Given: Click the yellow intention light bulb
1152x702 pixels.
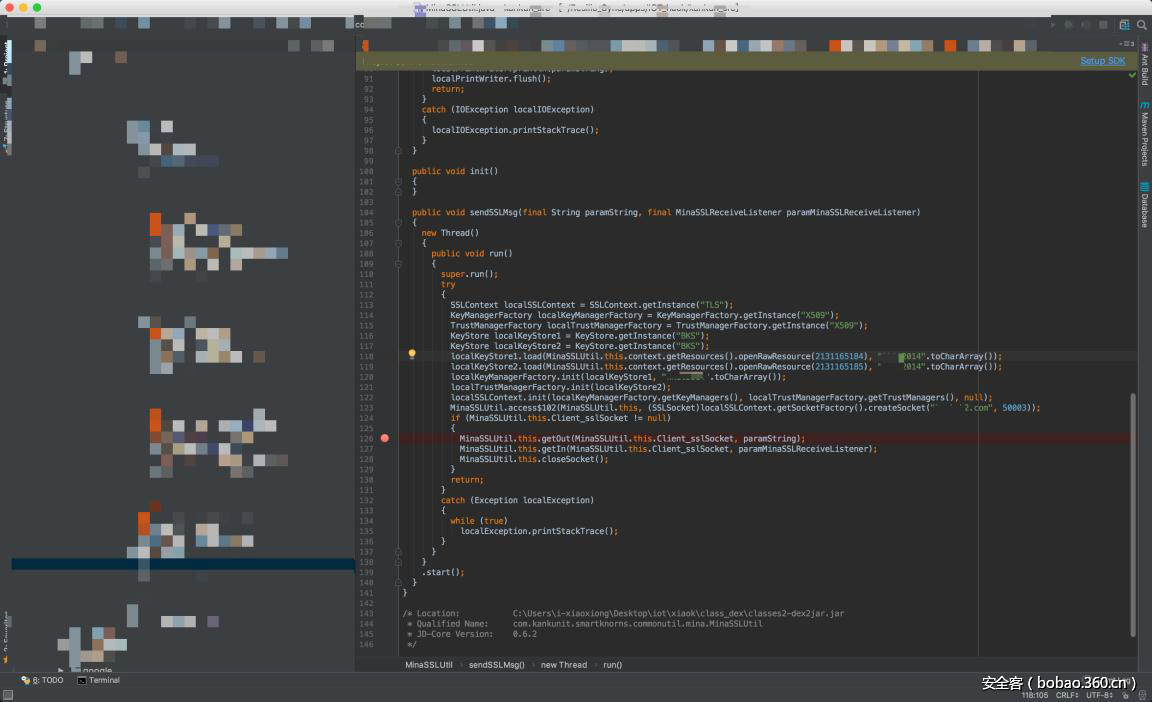Looking at the screenshot, I should coord(411,354).
